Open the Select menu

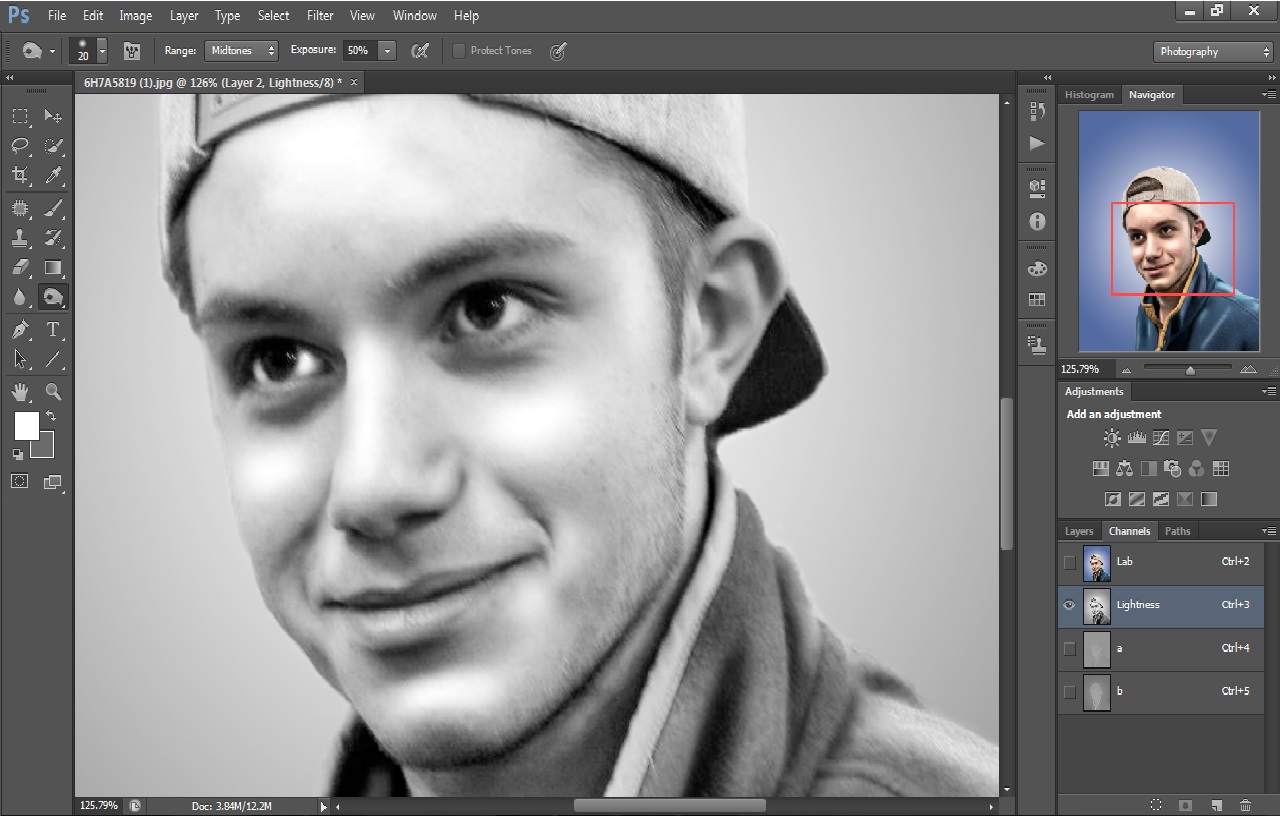(x=273, y=15)
